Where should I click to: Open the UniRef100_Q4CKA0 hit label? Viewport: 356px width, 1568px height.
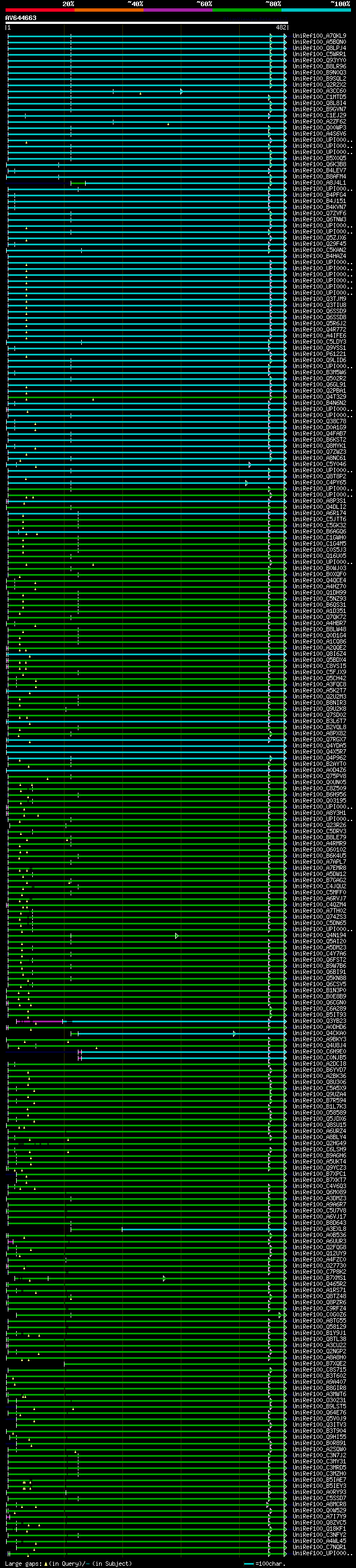pyautogui.click(x=319, y=1033)
